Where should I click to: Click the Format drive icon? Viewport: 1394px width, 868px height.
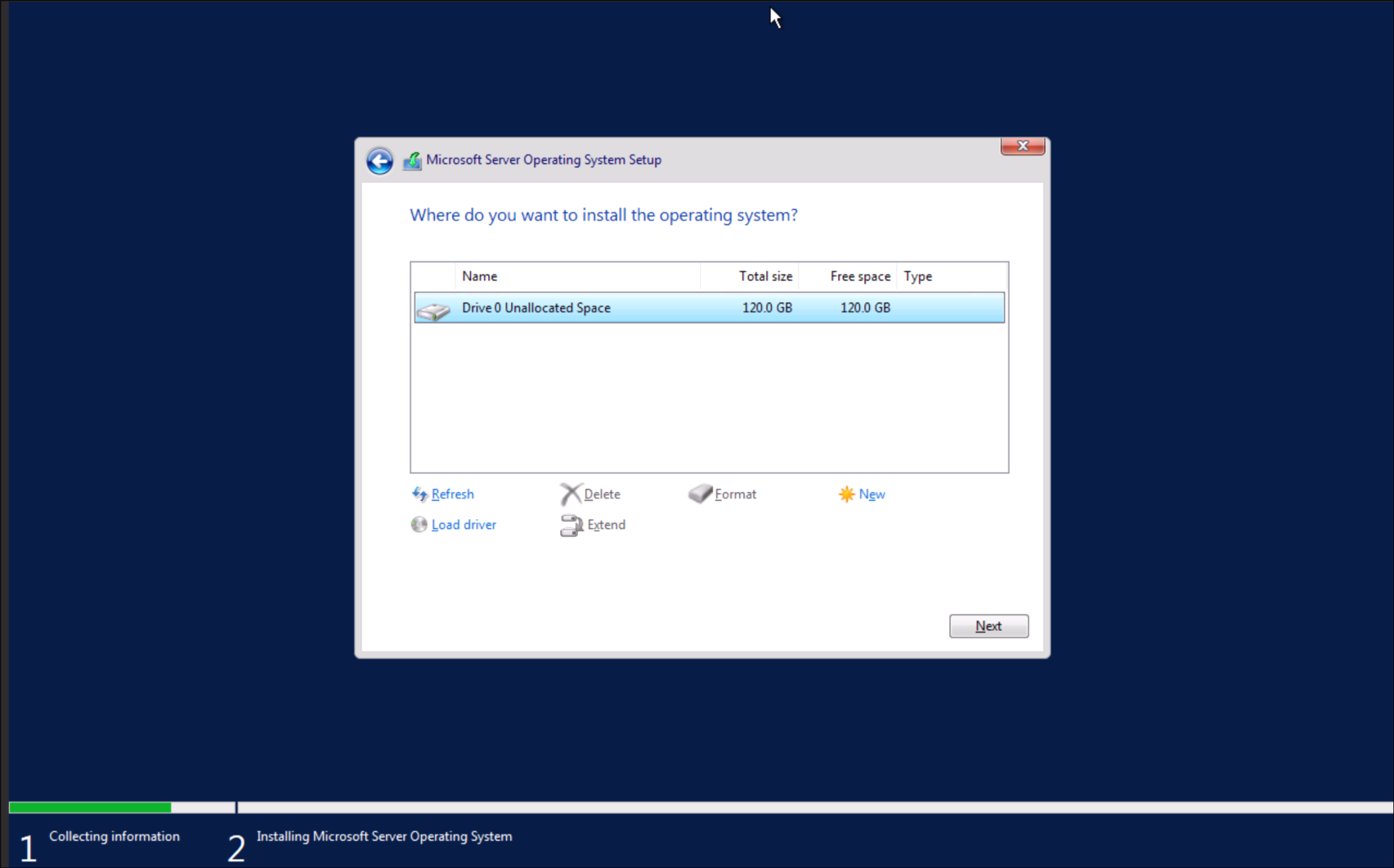point(700,494)
